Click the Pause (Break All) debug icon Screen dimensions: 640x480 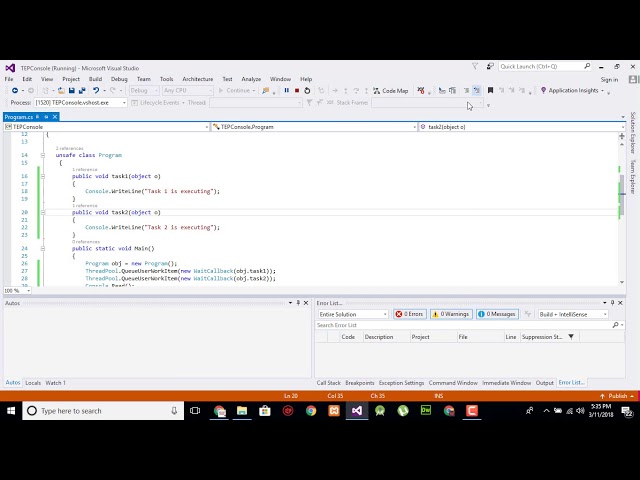tap(287, 91)
